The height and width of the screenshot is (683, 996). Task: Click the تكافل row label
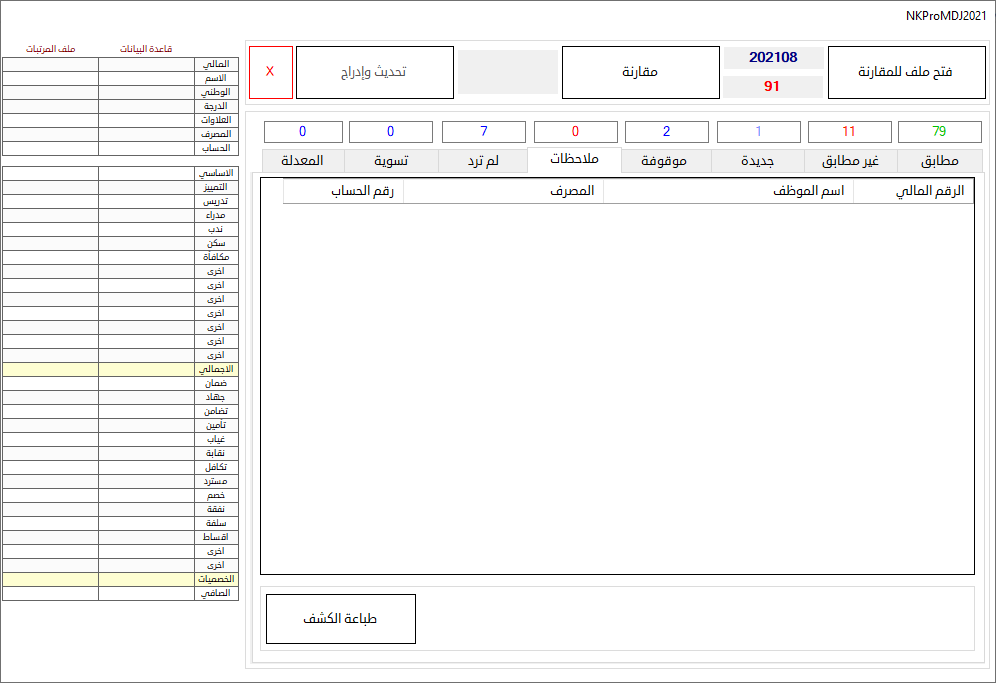click(x=217, y=467)
